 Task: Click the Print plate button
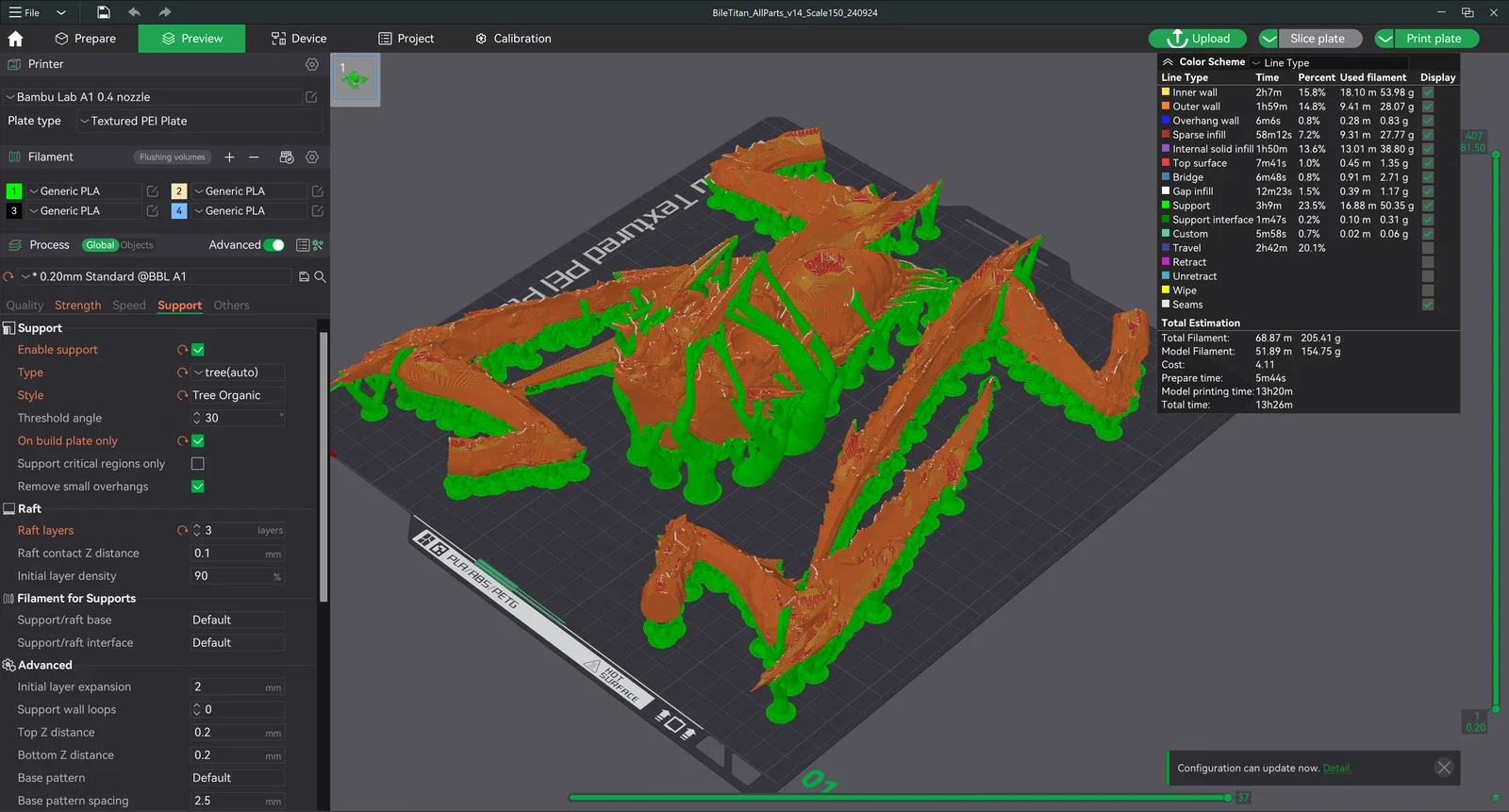click(1433, 39)
